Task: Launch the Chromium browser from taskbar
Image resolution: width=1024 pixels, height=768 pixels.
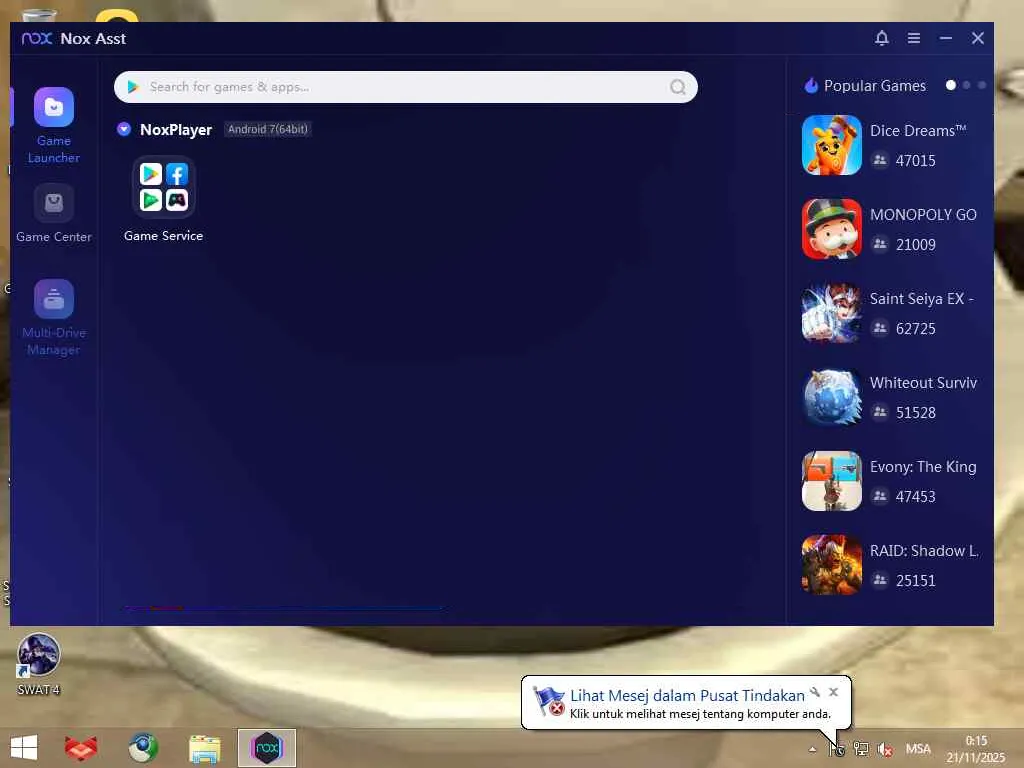Action: click(x=143, y=748)
